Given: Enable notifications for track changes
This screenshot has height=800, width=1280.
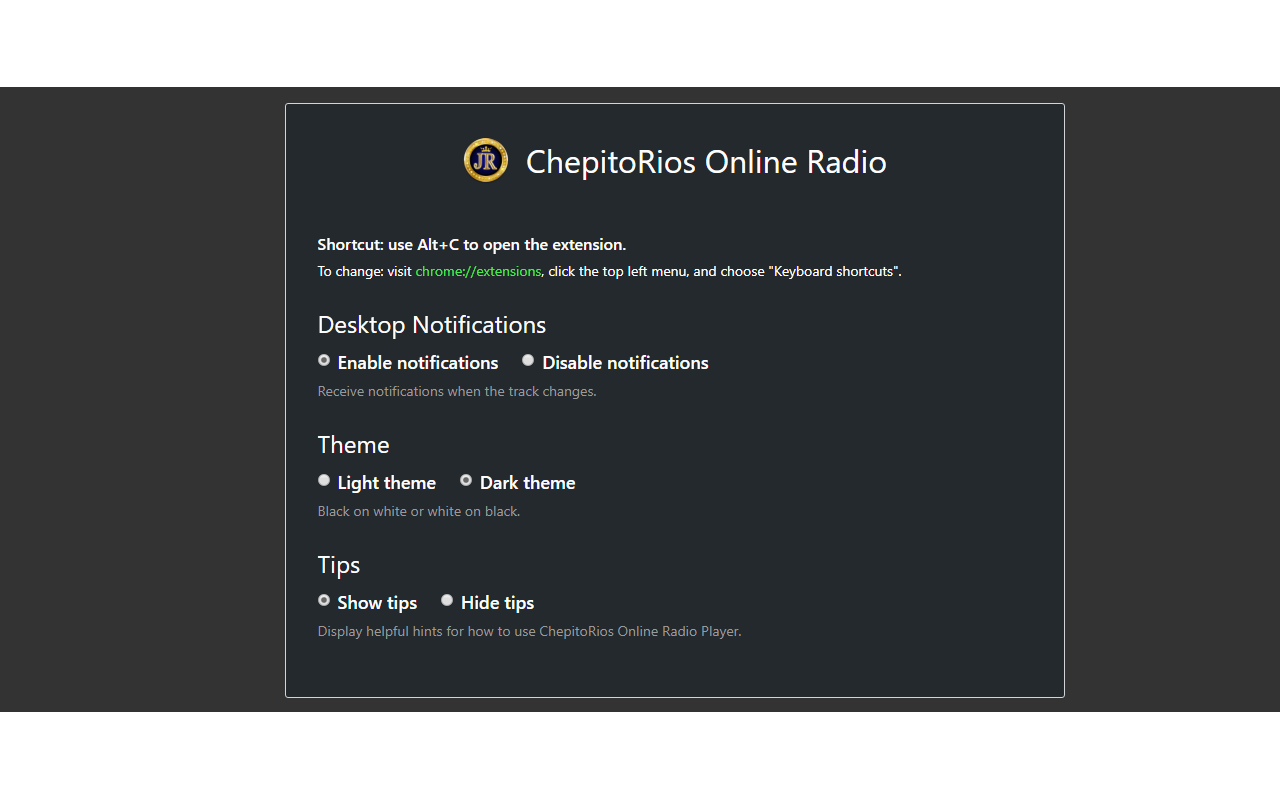Looking at the screenshot, I should coord(324,360).
